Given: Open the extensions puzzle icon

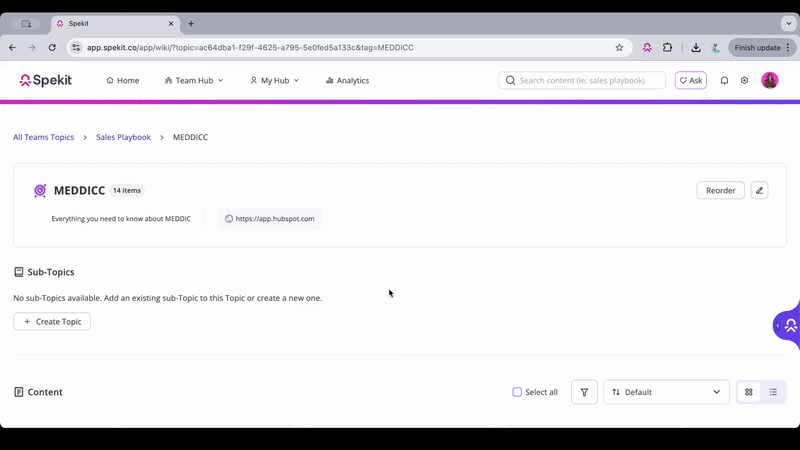Looking at the screenshot, I should pyautogui.click(x=667, y=47).
